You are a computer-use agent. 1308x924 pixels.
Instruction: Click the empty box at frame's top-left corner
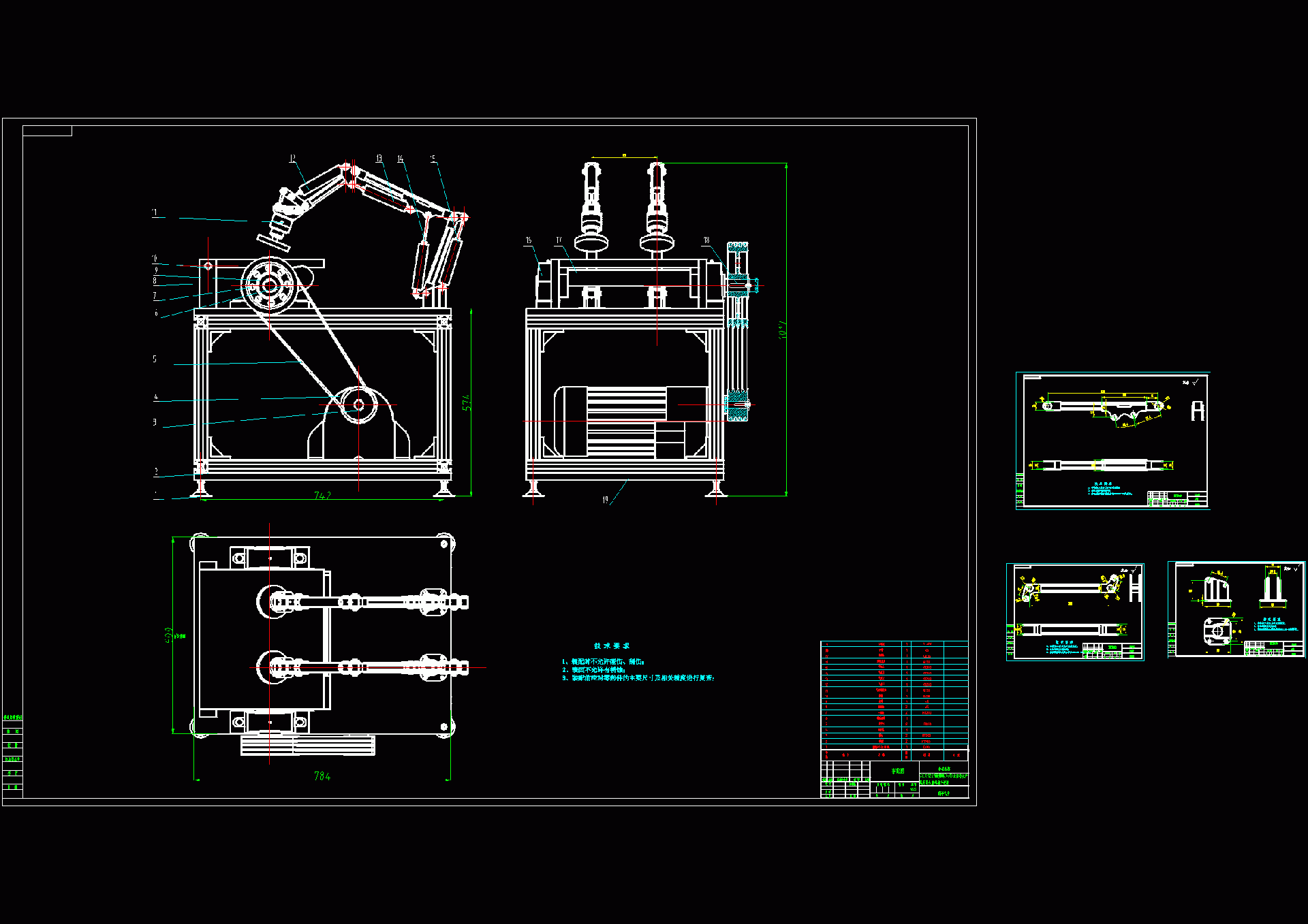[x=47, y=131]
